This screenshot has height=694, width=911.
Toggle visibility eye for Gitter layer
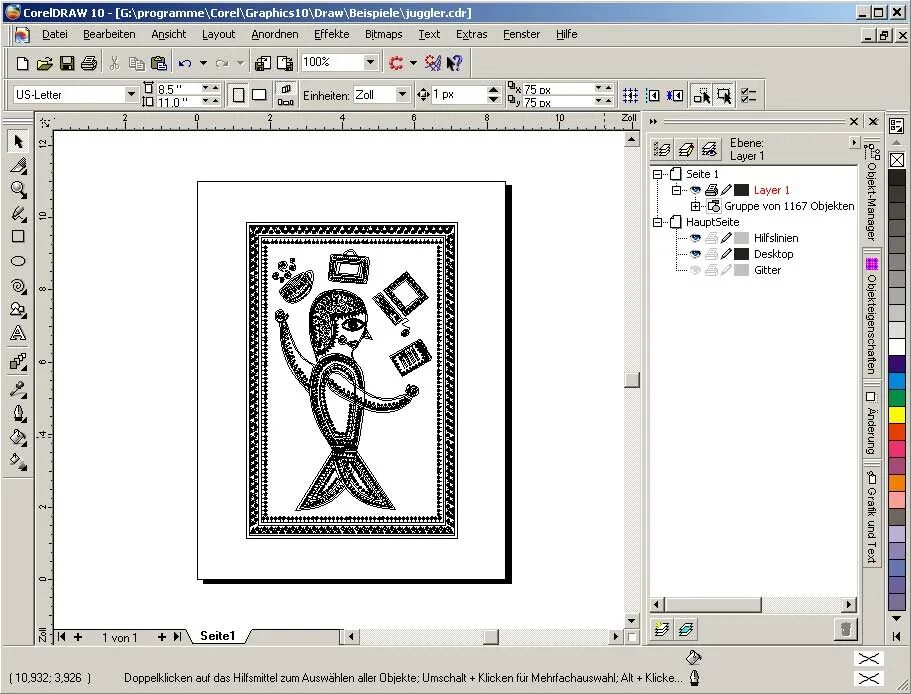click(x=695, y=269)
